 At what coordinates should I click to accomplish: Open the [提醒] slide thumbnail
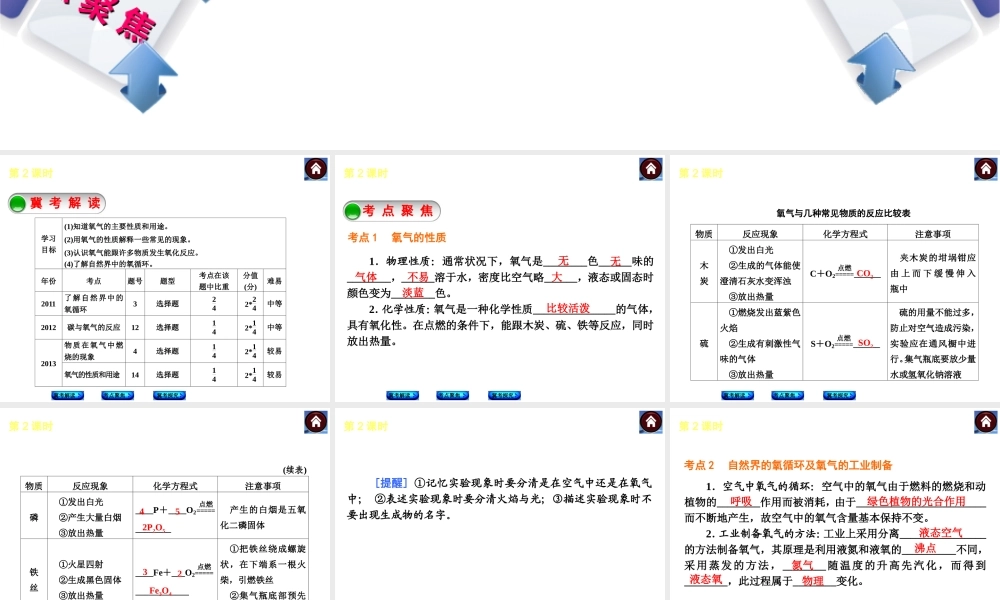(x=500, y=504)
